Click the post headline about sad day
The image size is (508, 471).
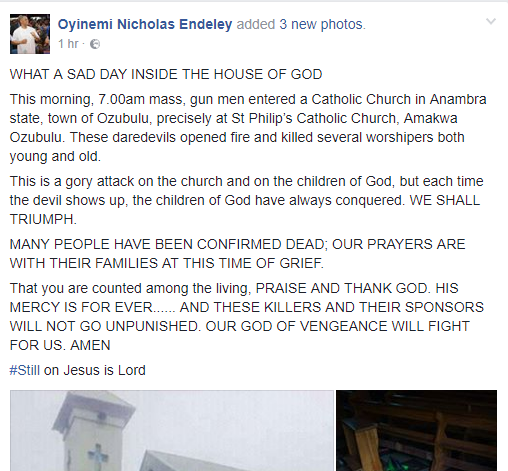(x=166, y=74)
